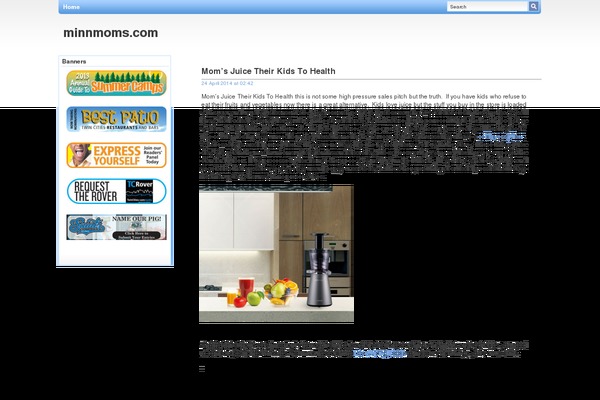Open the Summer Camps guide banner

pos(116,83)
